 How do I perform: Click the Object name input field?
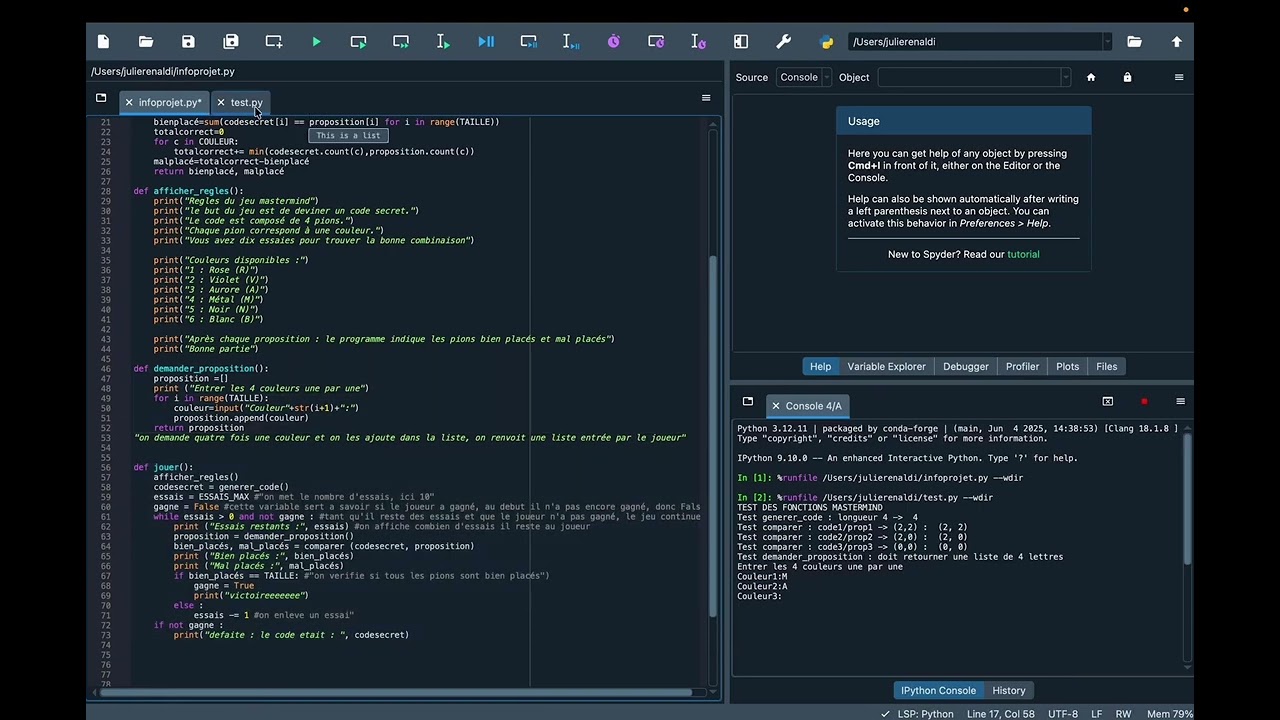point(969,77)
